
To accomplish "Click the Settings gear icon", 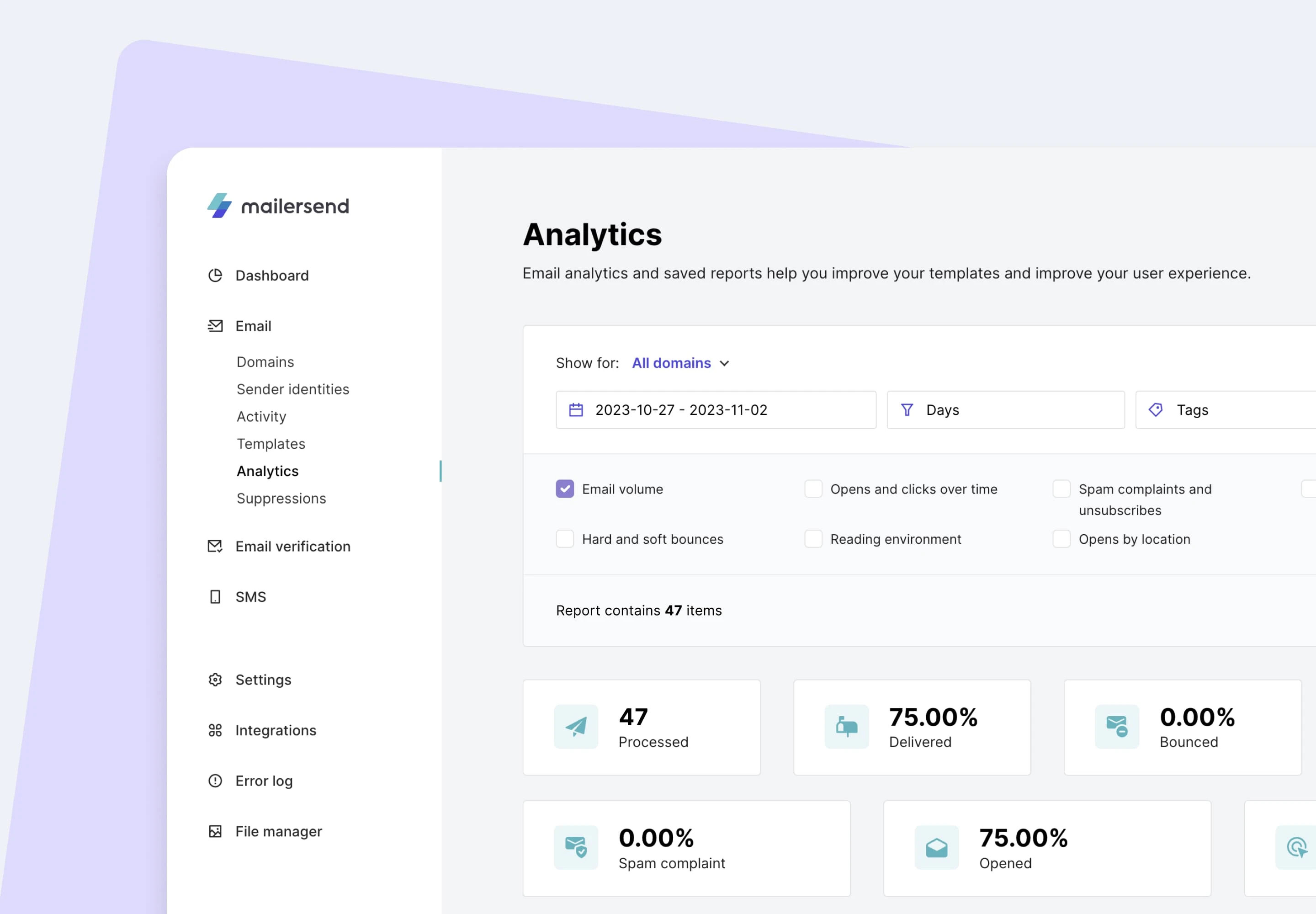I will pyautogui.click(x=215, y=680).
